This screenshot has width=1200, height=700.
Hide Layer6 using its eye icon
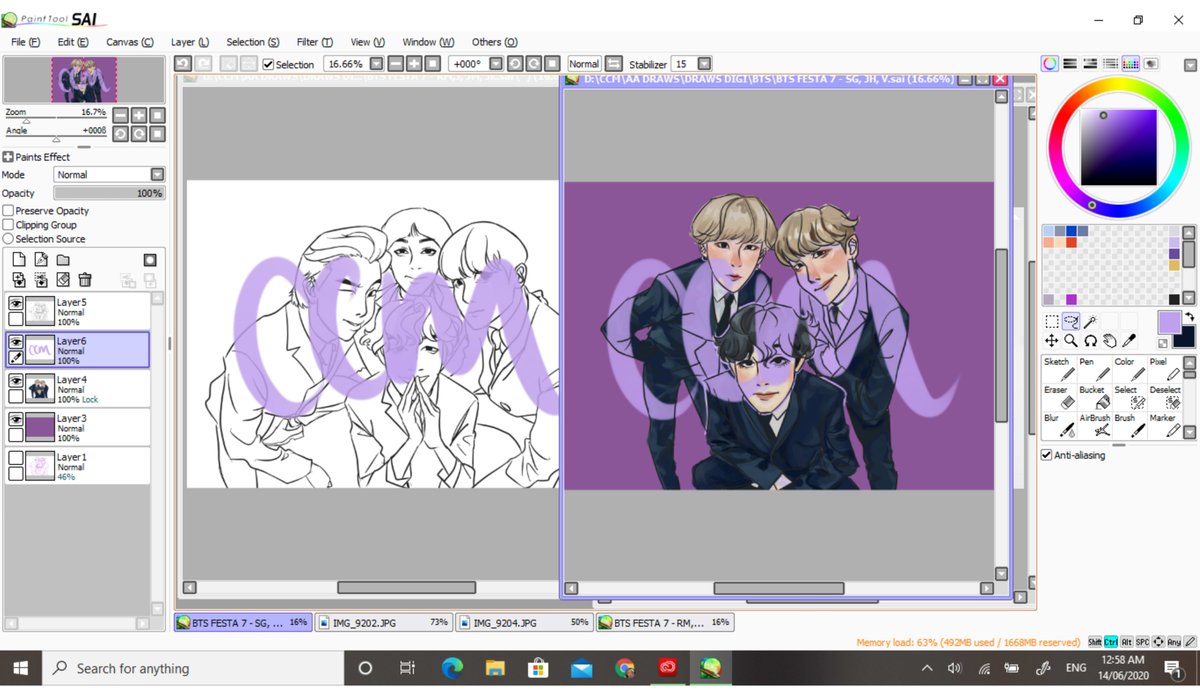pos(16,341)
